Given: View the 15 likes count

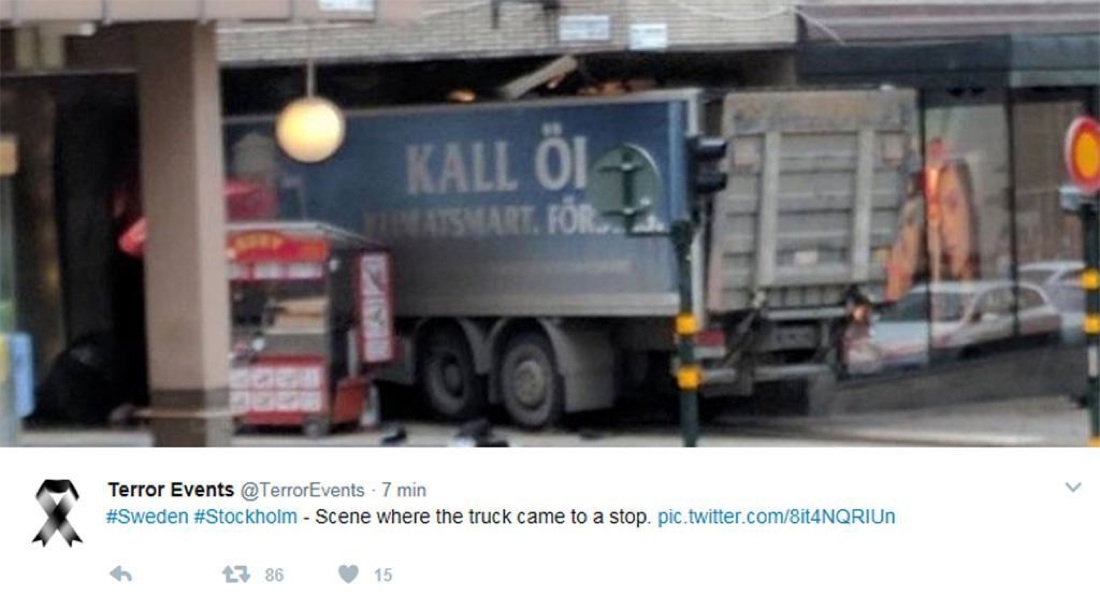Looking at the screenshot, I should (x=383, y=575).
